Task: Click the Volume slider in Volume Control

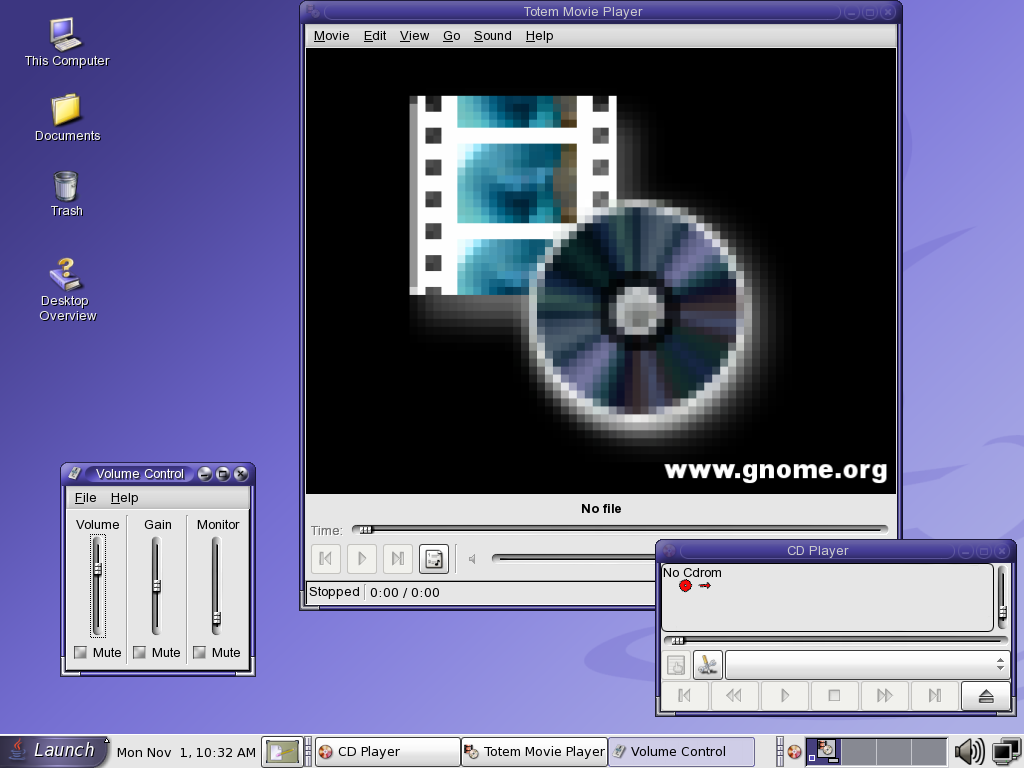Action: [97, 586]
